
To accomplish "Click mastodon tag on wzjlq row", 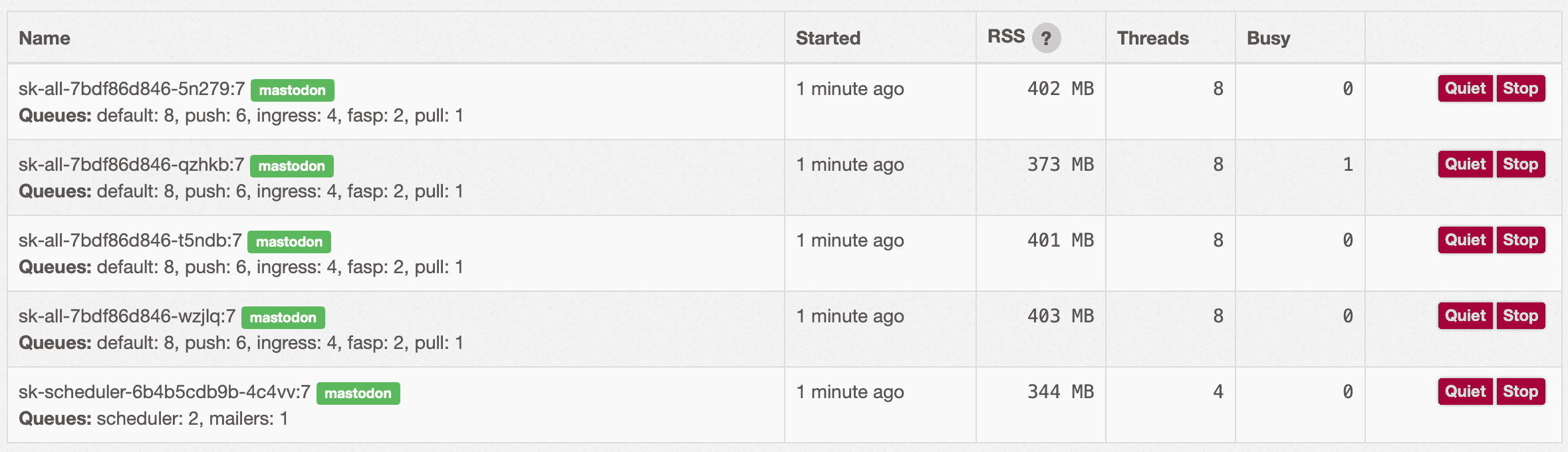I will pyautogui.click(x=283, y=318).
